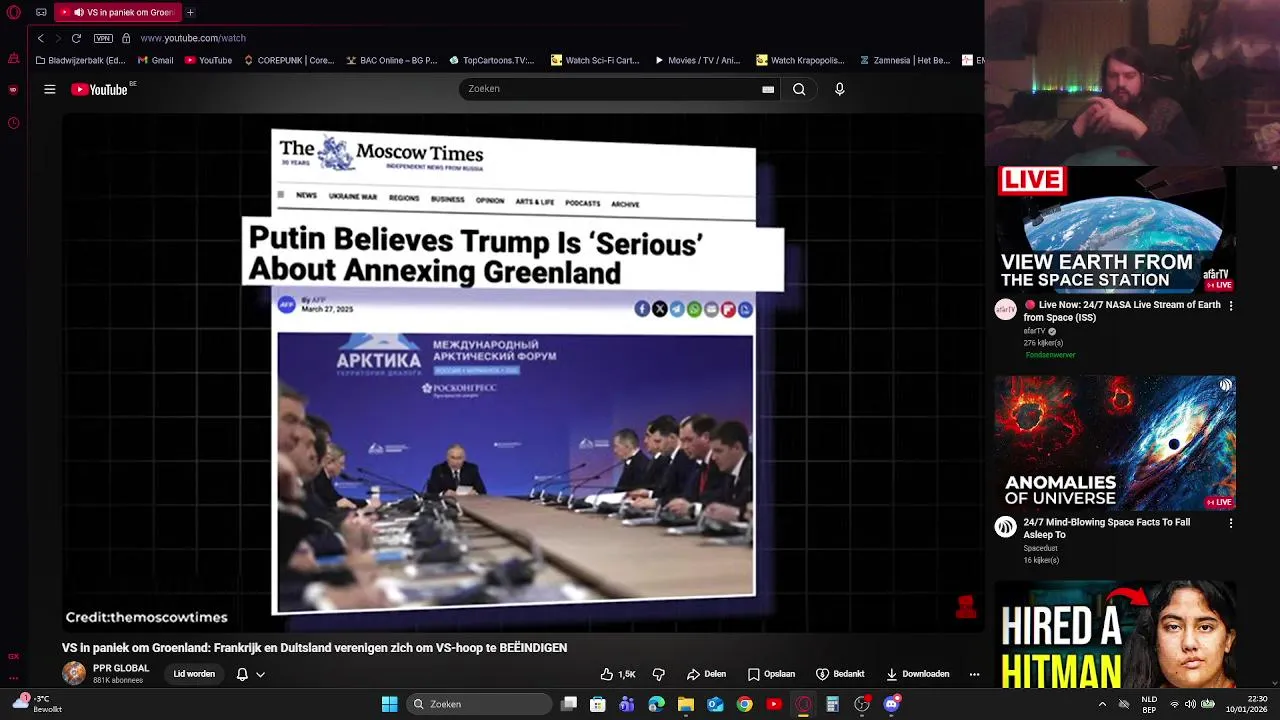This screenshot has width=1280, height=720.
Task: Open the COREPUNK bookmark
Action: click(289, 60)
